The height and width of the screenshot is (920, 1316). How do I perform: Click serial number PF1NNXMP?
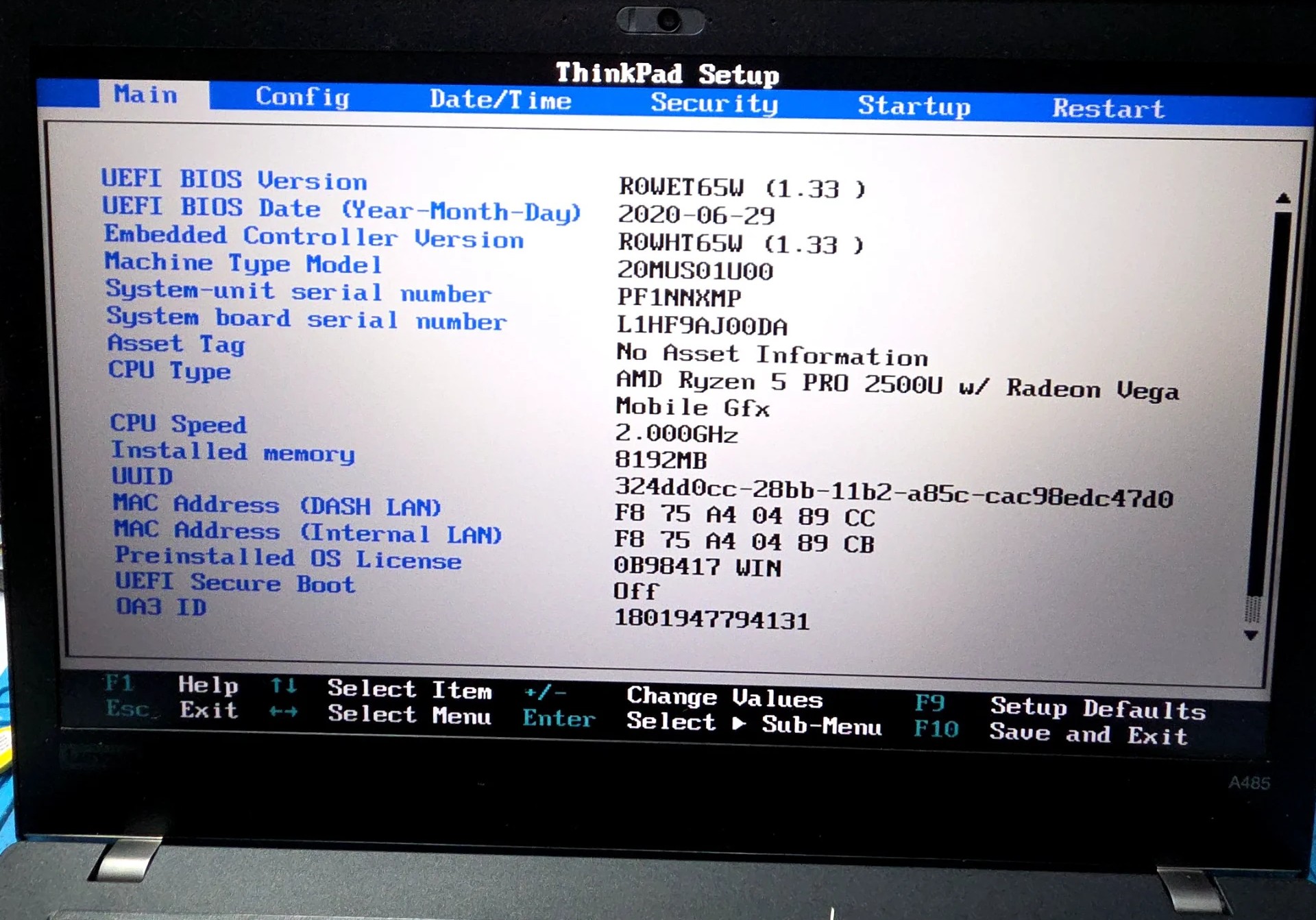tap(679, 298)
